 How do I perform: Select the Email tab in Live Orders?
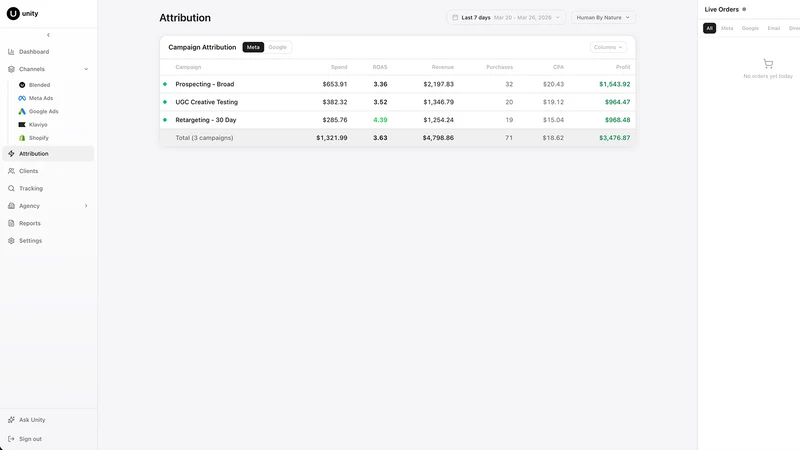773,28
